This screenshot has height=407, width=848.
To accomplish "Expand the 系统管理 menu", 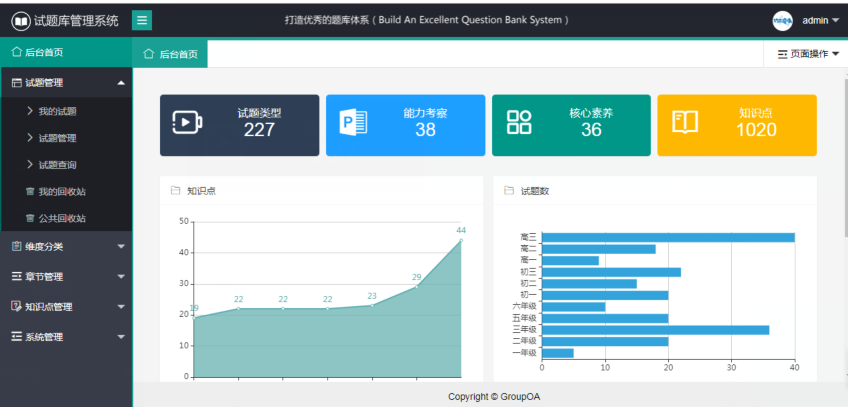I will coord(65,337).
